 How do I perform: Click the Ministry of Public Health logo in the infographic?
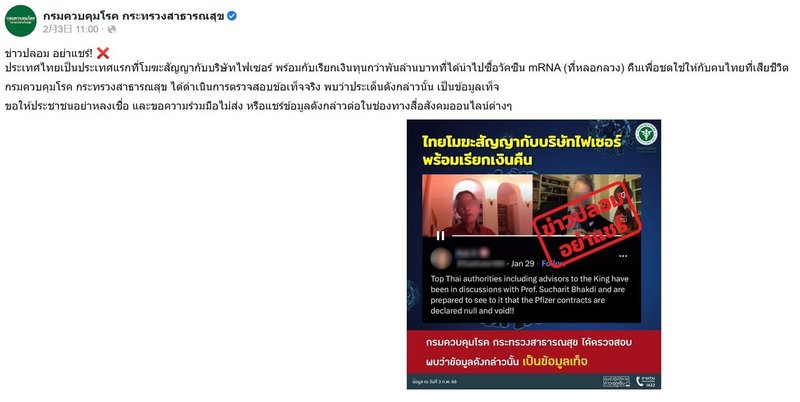(646, 135)
